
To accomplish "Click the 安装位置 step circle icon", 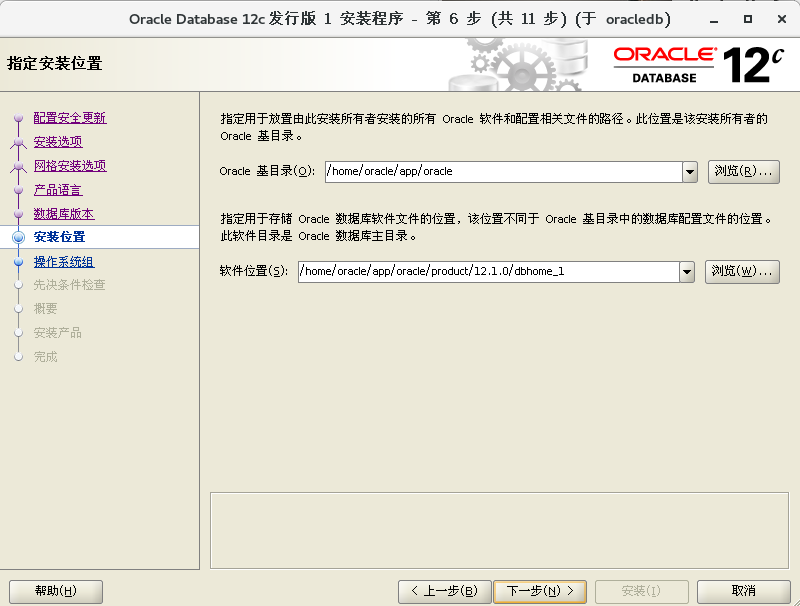I will 18,237.
